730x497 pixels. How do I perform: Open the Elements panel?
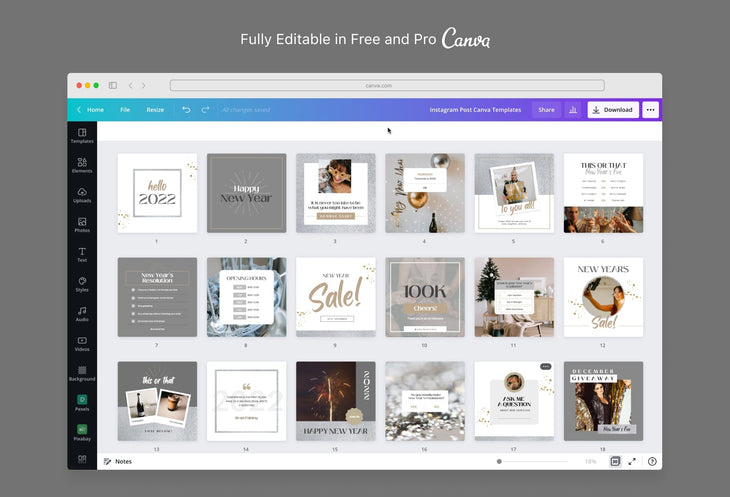[82, 164]
